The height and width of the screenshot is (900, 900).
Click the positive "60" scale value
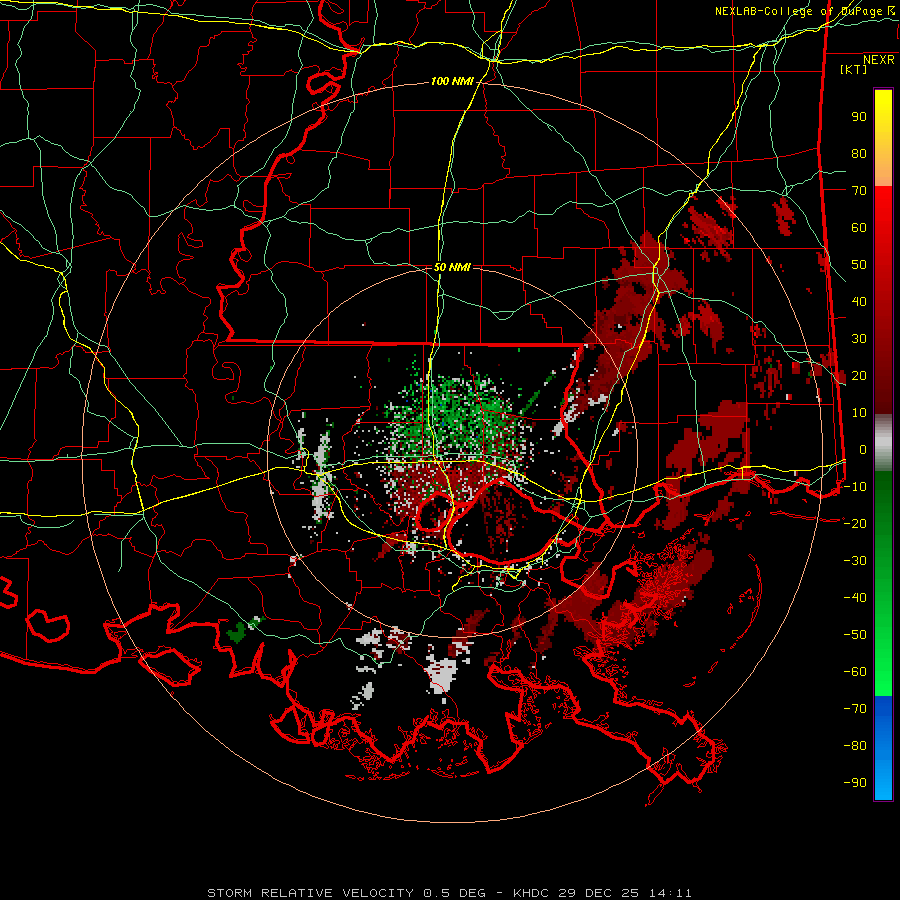coord(859,227)
